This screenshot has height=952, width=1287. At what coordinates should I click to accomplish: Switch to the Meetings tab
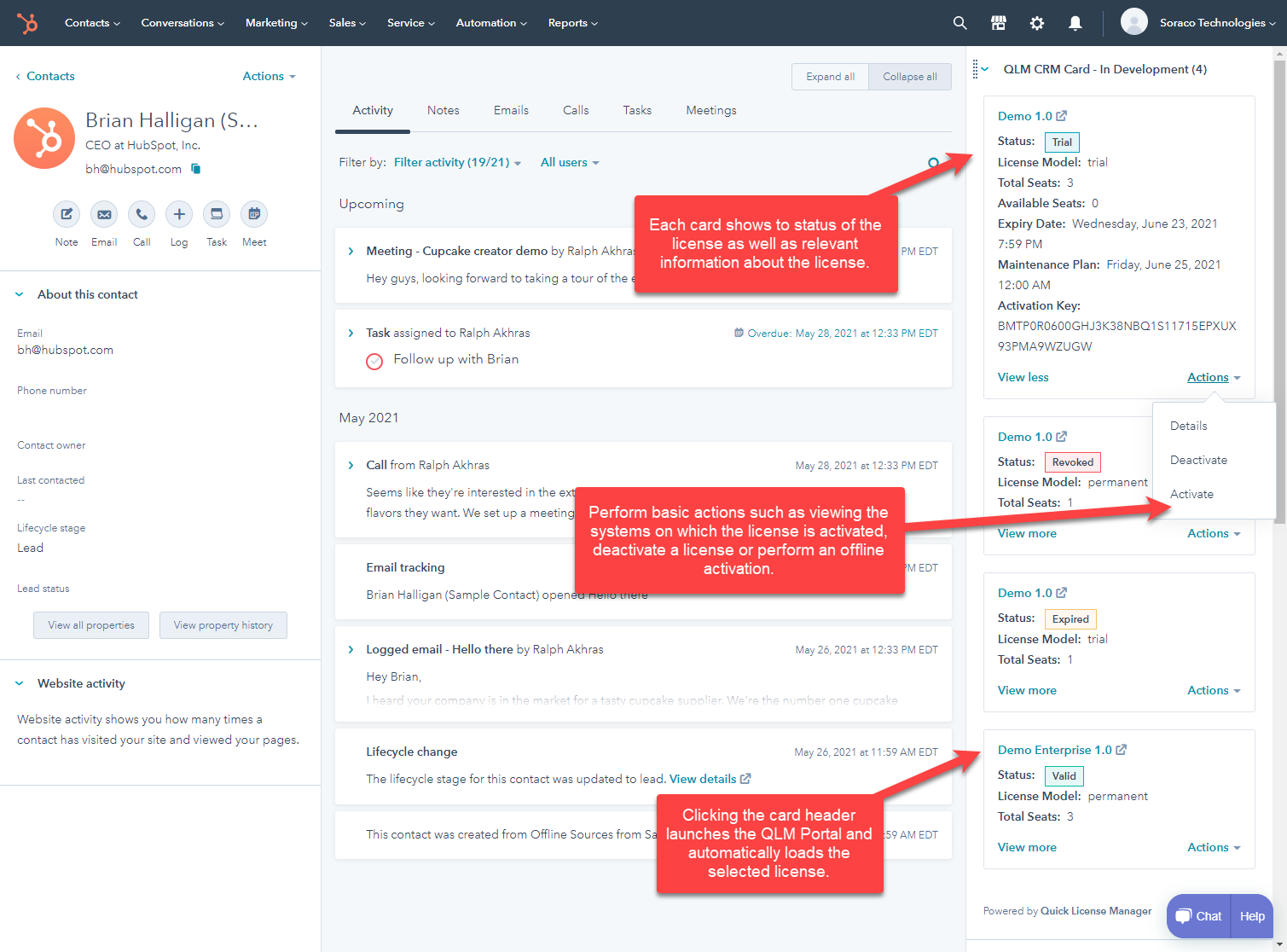click(x=711, y=111)
